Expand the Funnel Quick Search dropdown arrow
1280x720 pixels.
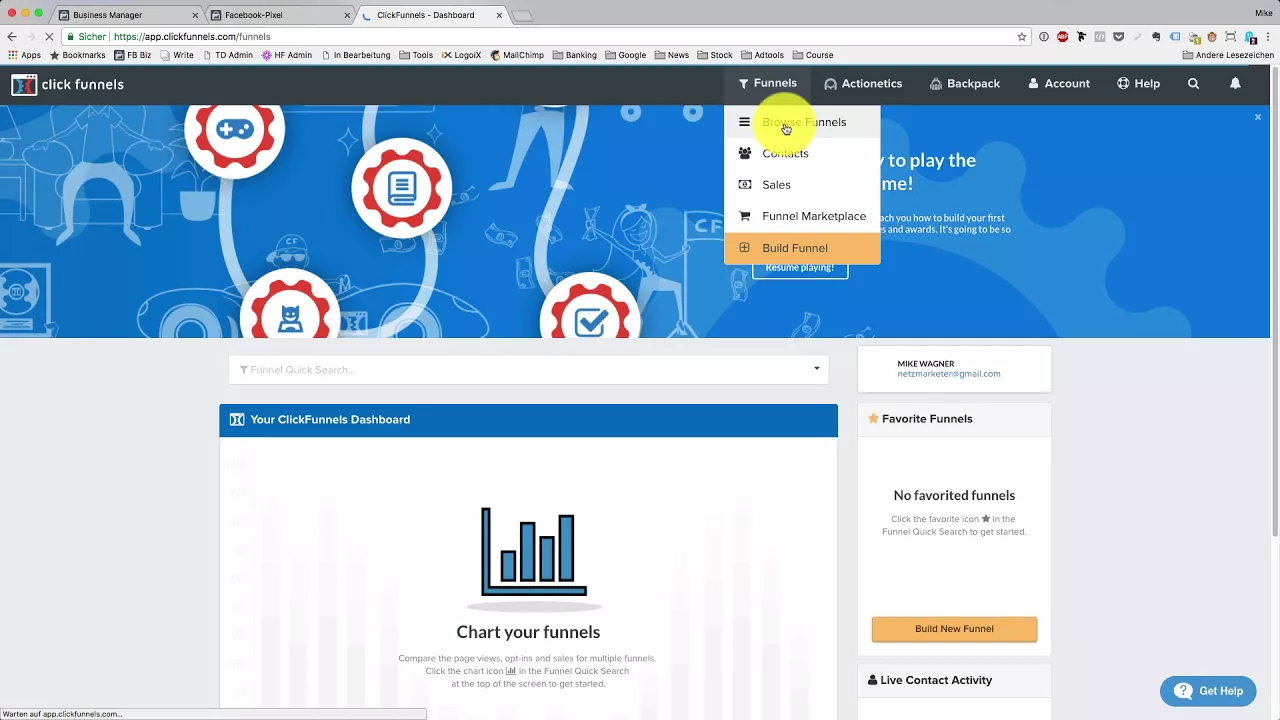(817, 369)
